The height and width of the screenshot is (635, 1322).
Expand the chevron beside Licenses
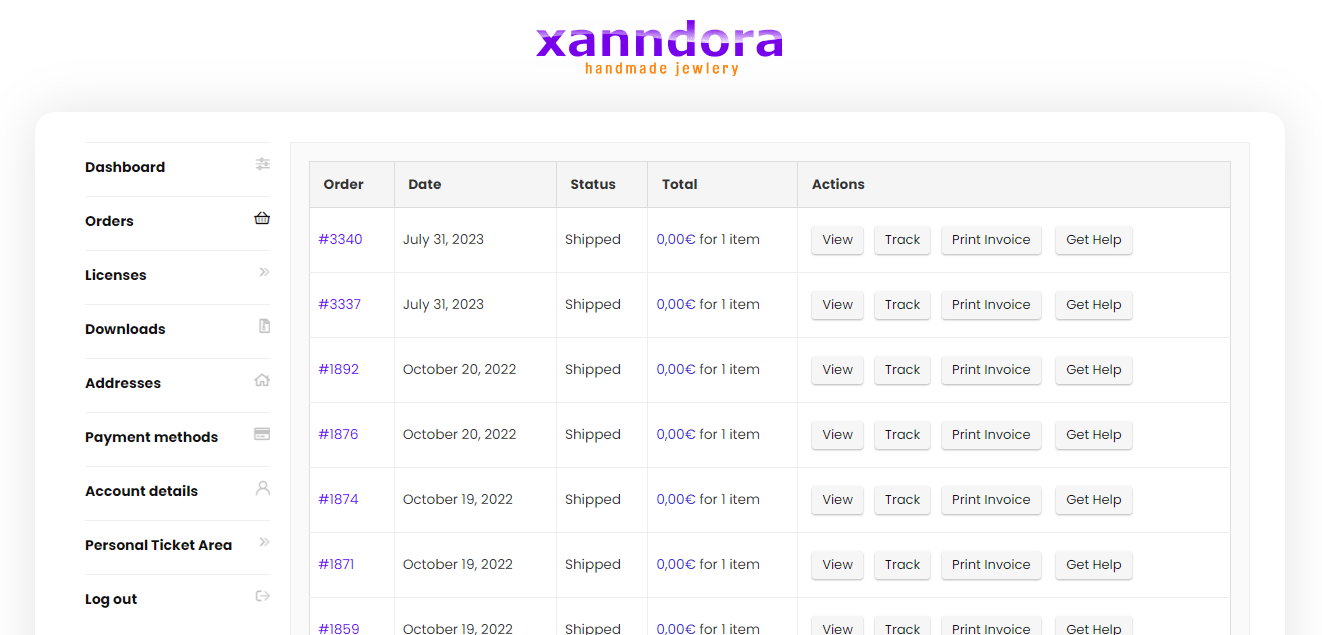(x=264, y=272)
